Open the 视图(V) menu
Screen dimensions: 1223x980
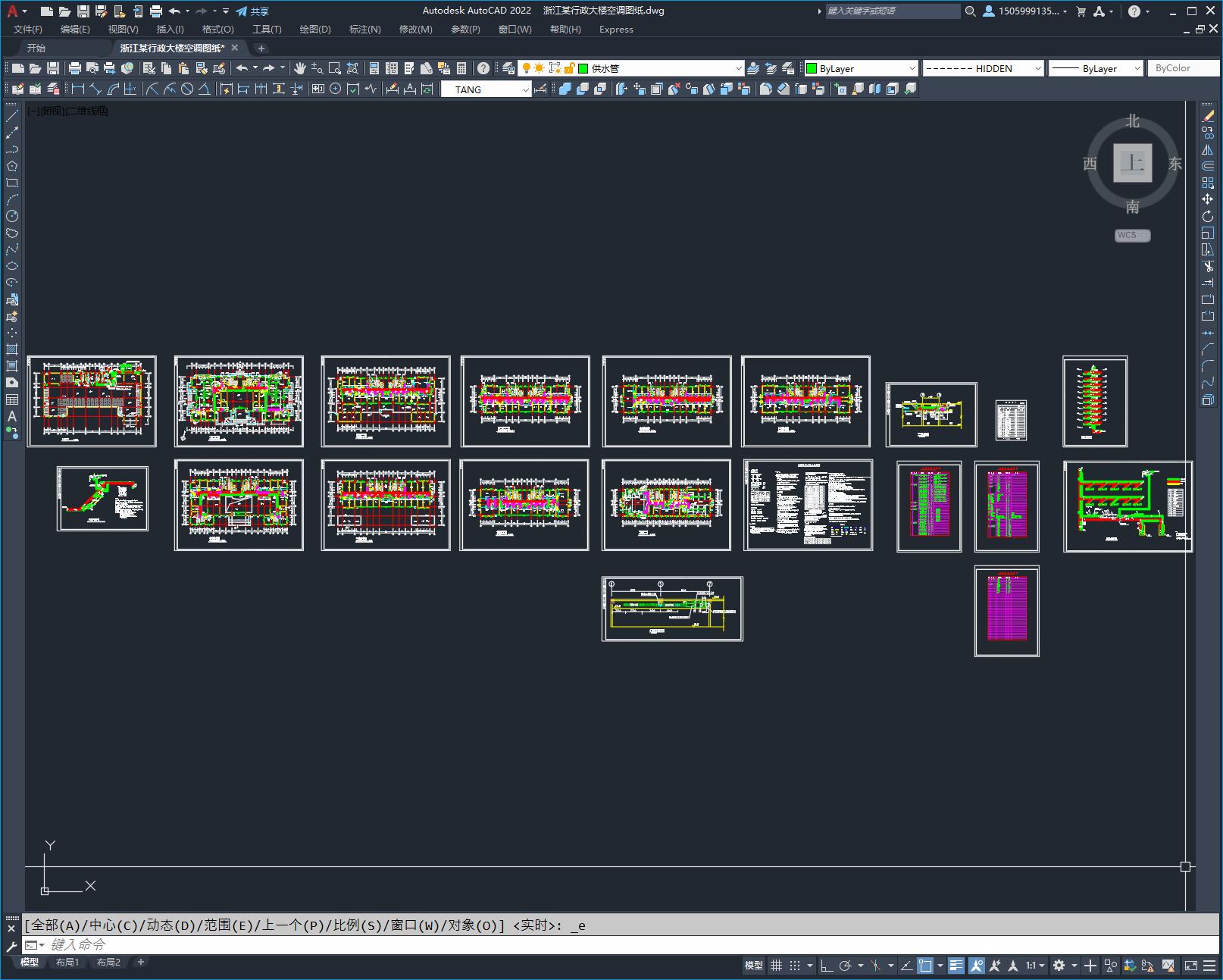tap(123, 29)
